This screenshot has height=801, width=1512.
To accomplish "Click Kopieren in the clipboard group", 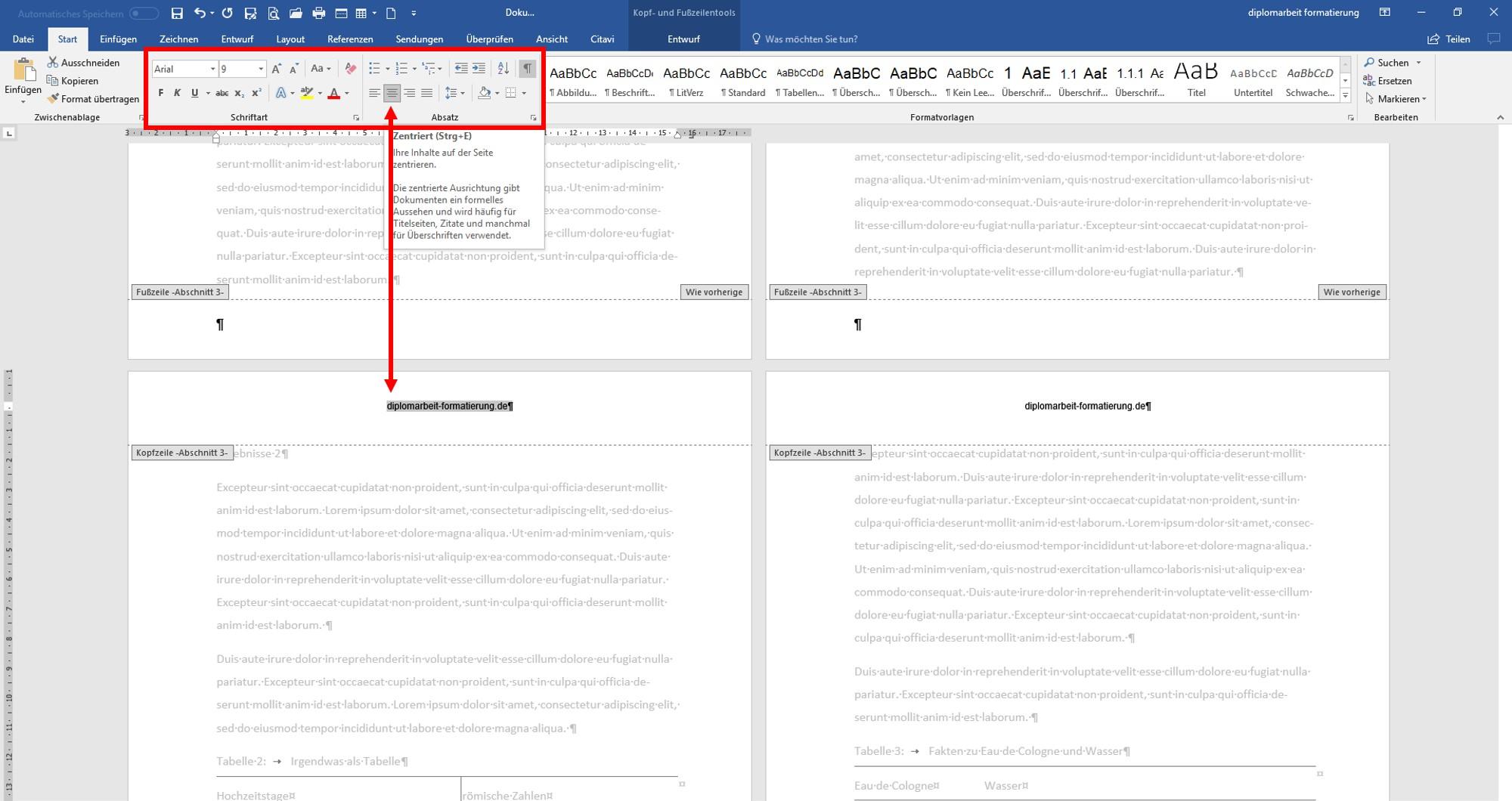I will point(73,81).
